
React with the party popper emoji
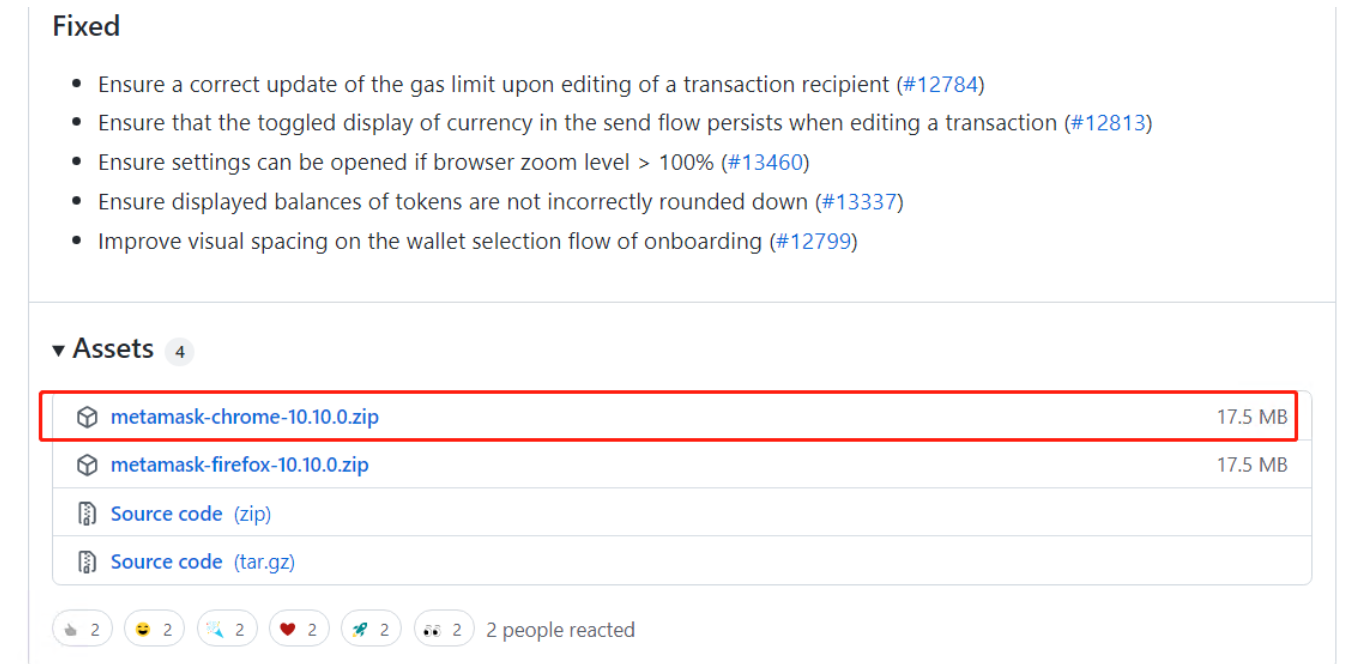227,630
